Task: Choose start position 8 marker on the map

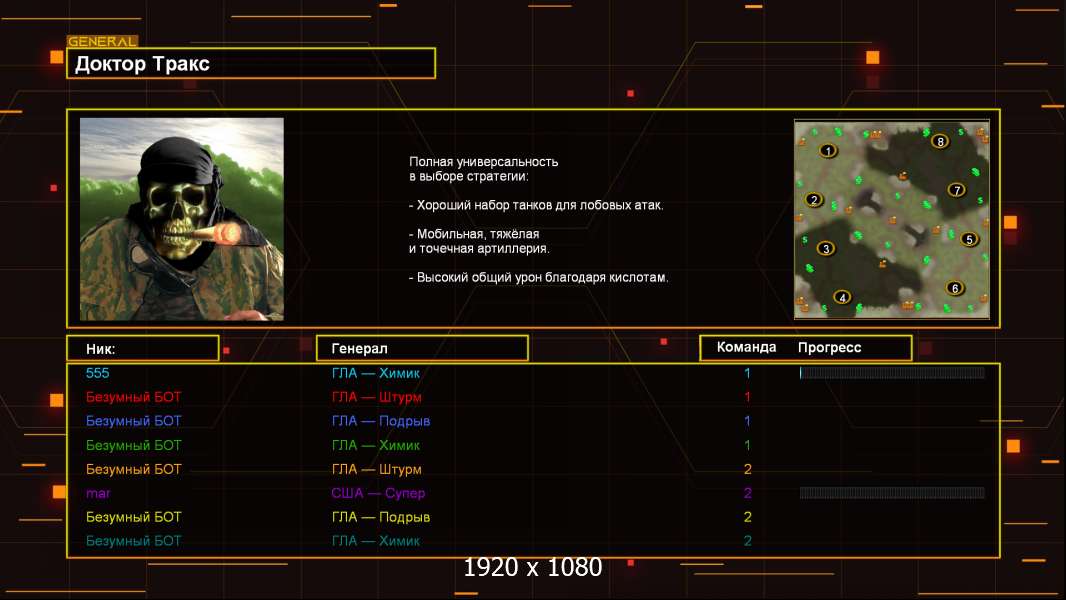Action: (x=940, y=141)
